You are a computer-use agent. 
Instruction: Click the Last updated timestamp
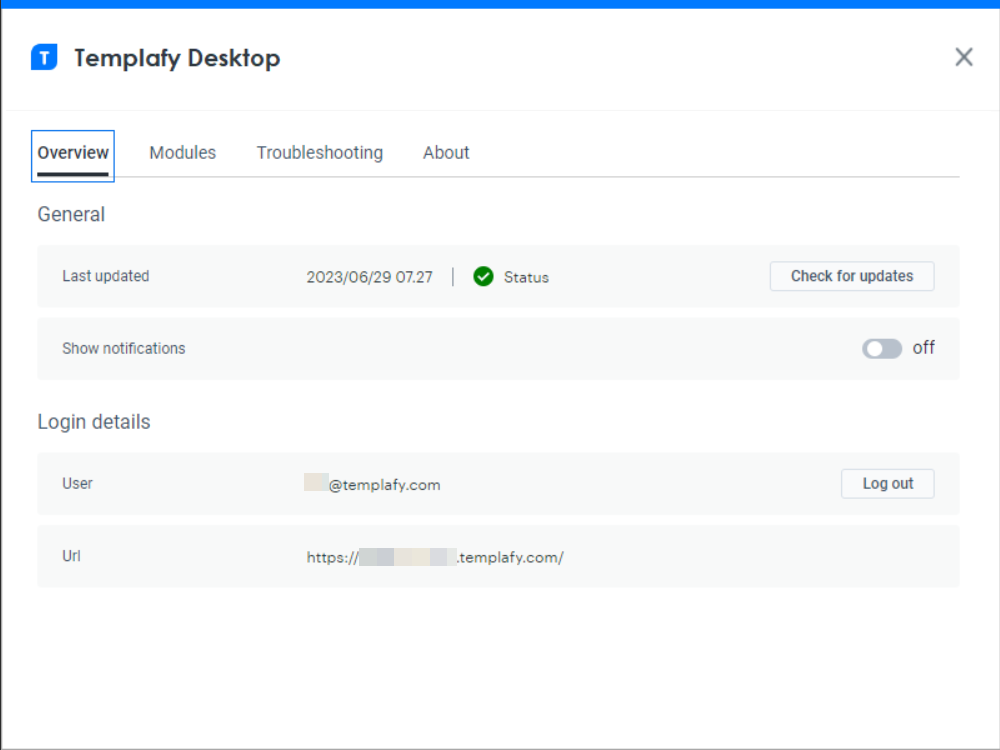tap(370, 277)
